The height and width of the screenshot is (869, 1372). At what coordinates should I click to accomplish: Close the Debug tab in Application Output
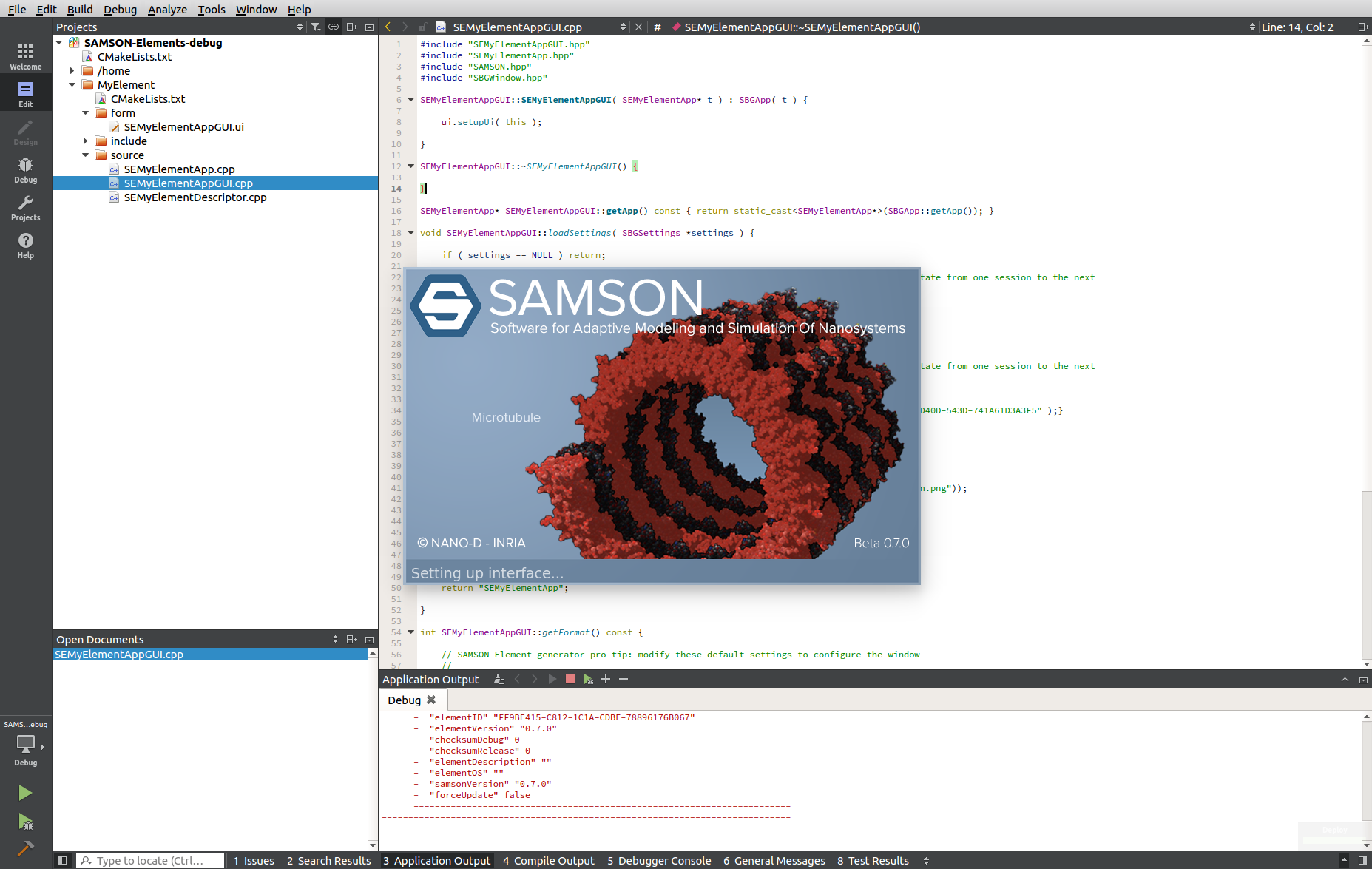431,700
